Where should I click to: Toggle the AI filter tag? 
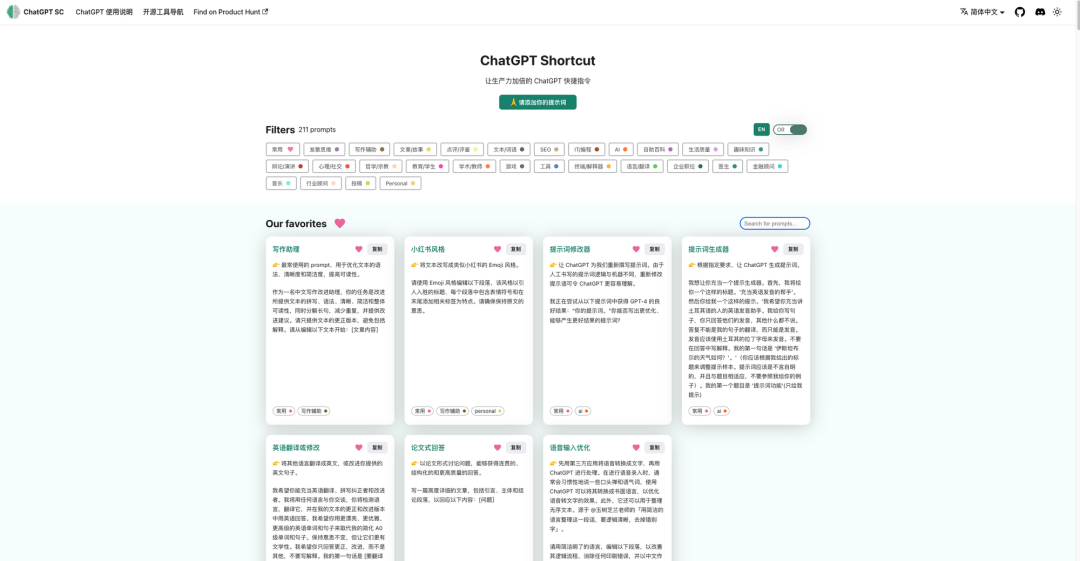(x=621, y=149)
